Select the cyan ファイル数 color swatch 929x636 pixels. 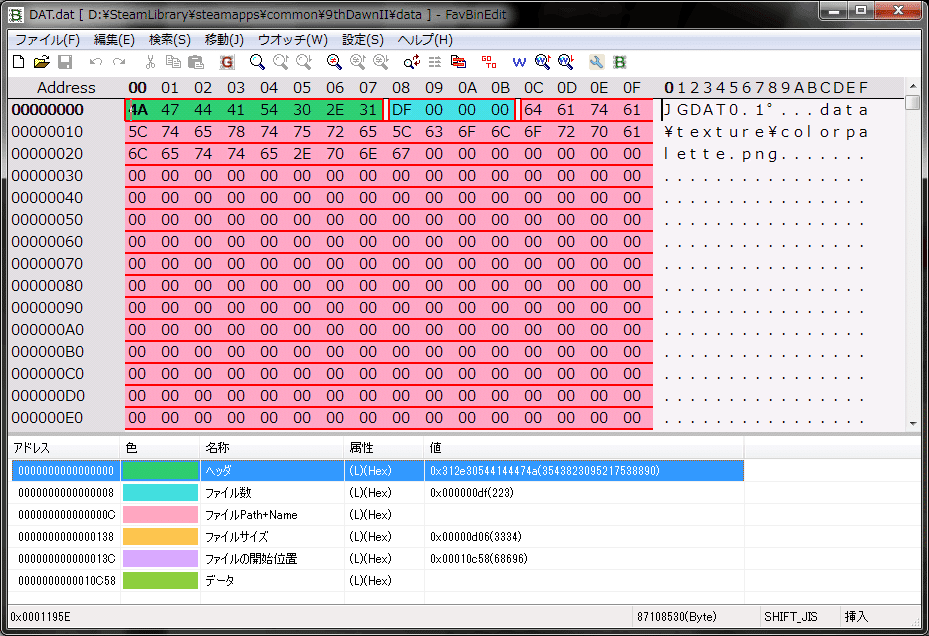click(x=160, y=493)
